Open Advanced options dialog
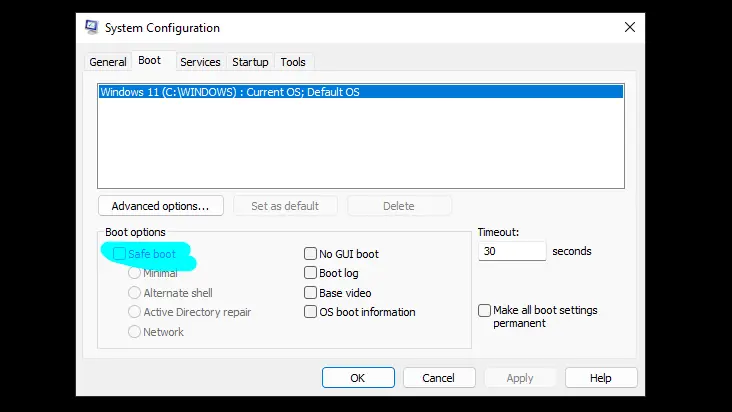The width and height of the screenshot is (732, 412). tap(161, 206)
